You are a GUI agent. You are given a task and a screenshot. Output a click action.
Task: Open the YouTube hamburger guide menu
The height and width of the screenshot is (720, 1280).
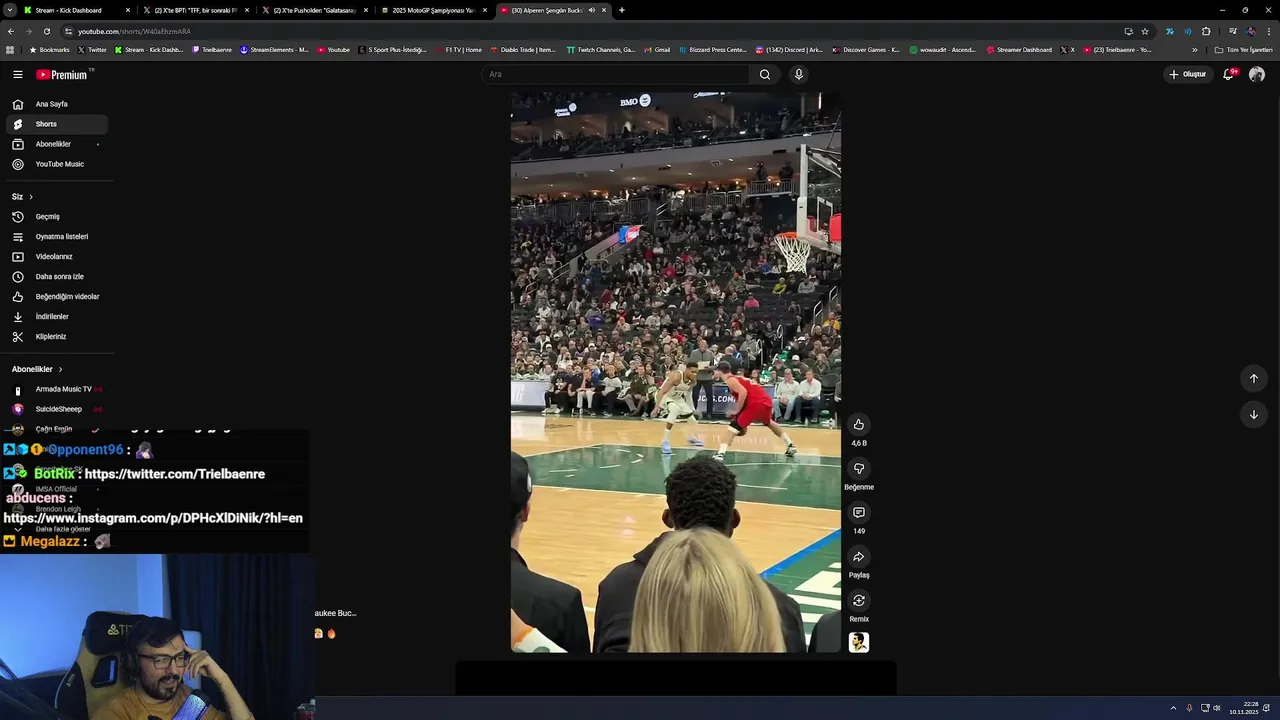[17, 74]
